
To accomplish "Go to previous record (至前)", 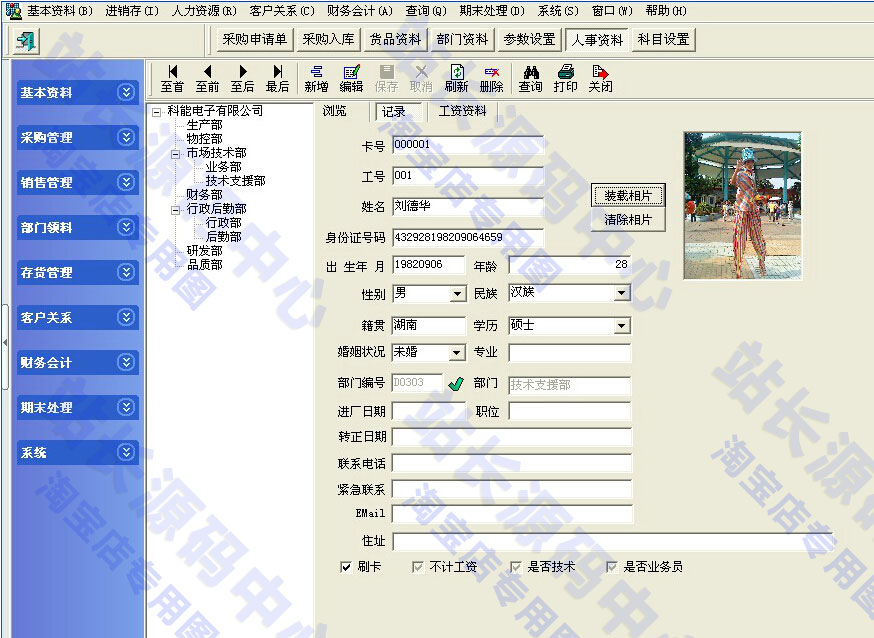I will (x=207, y=79).
